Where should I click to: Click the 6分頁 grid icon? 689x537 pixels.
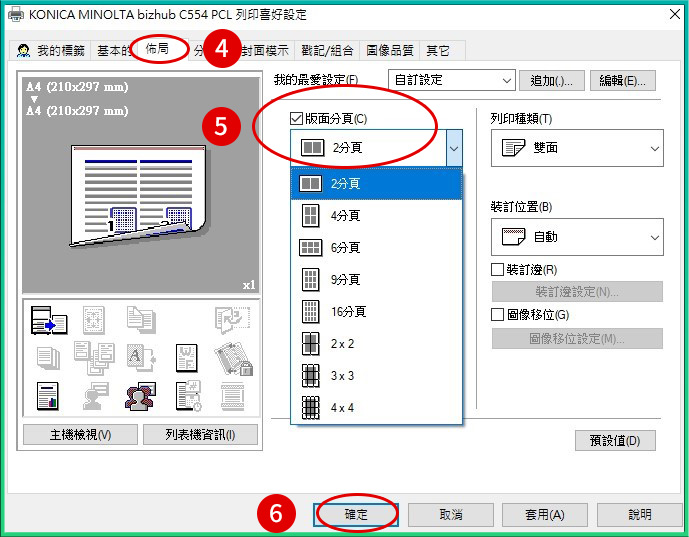point(310,247)
